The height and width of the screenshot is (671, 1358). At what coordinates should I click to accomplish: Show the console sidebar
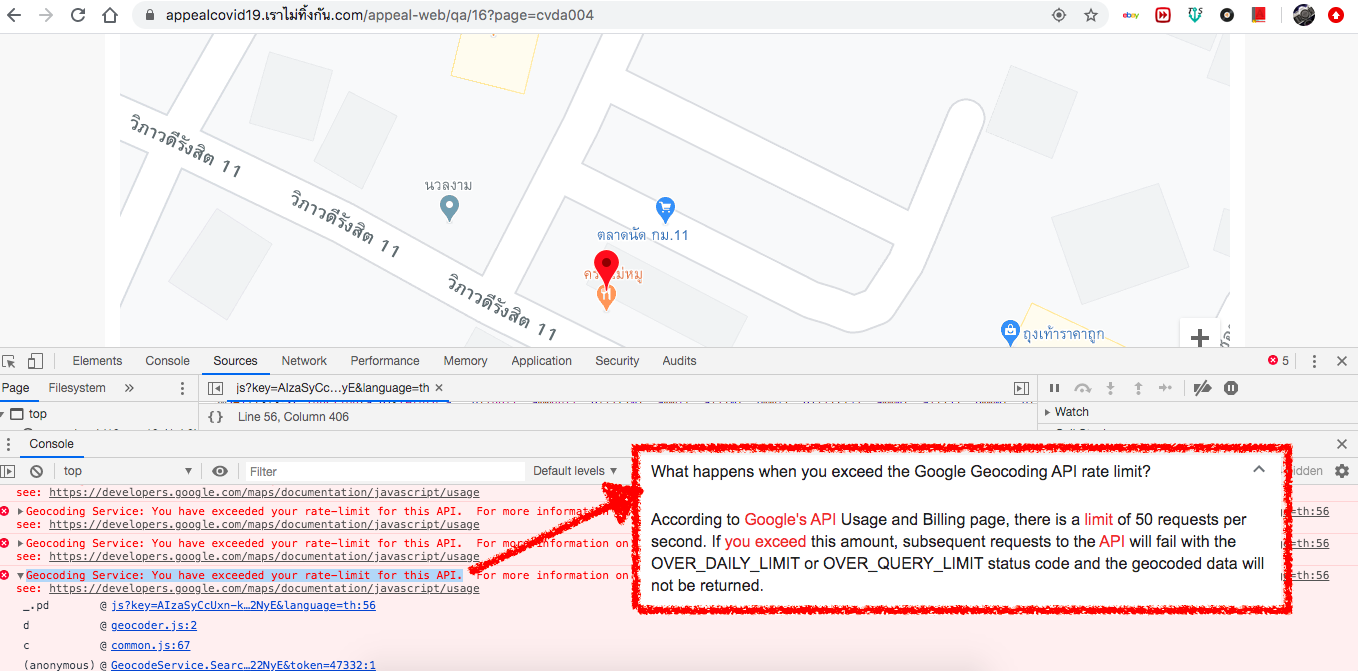pyautogui.click(x=8, y=471)
